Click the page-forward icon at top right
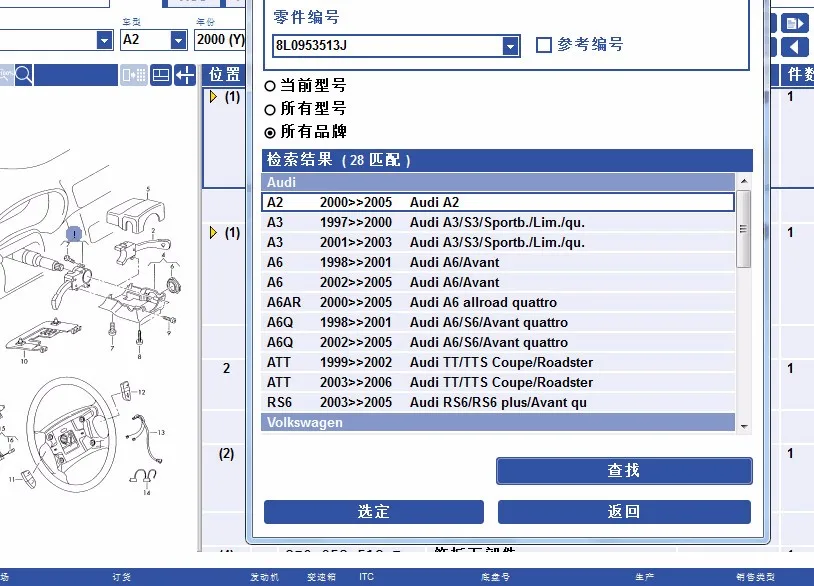The height and width of the screenshot is (586, 814). pyautogui.click(x=794, y=23)
